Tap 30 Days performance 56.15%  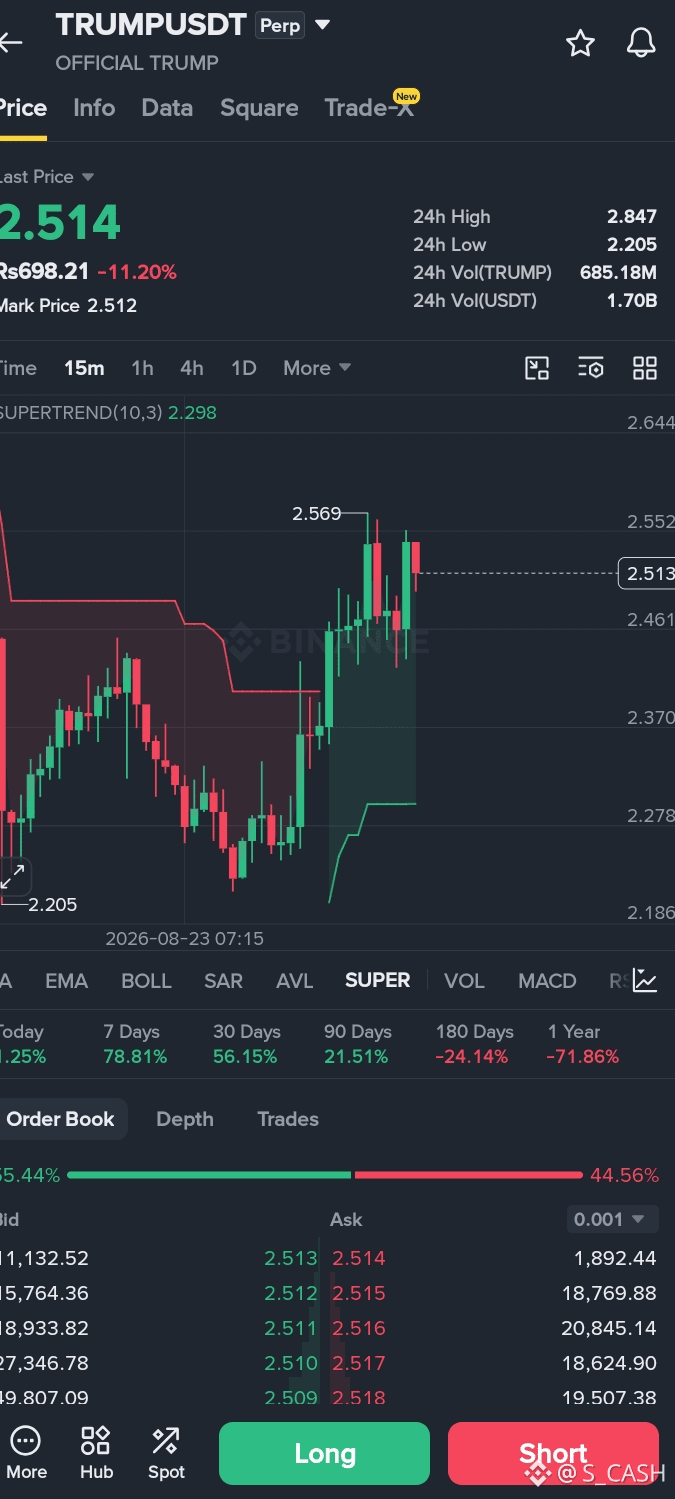click(246, 1044)
